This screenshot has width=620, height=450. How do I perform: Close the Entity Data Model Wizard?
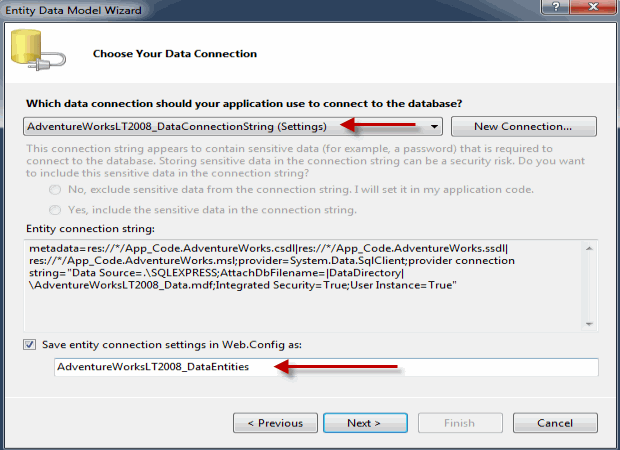click(594, 7)
